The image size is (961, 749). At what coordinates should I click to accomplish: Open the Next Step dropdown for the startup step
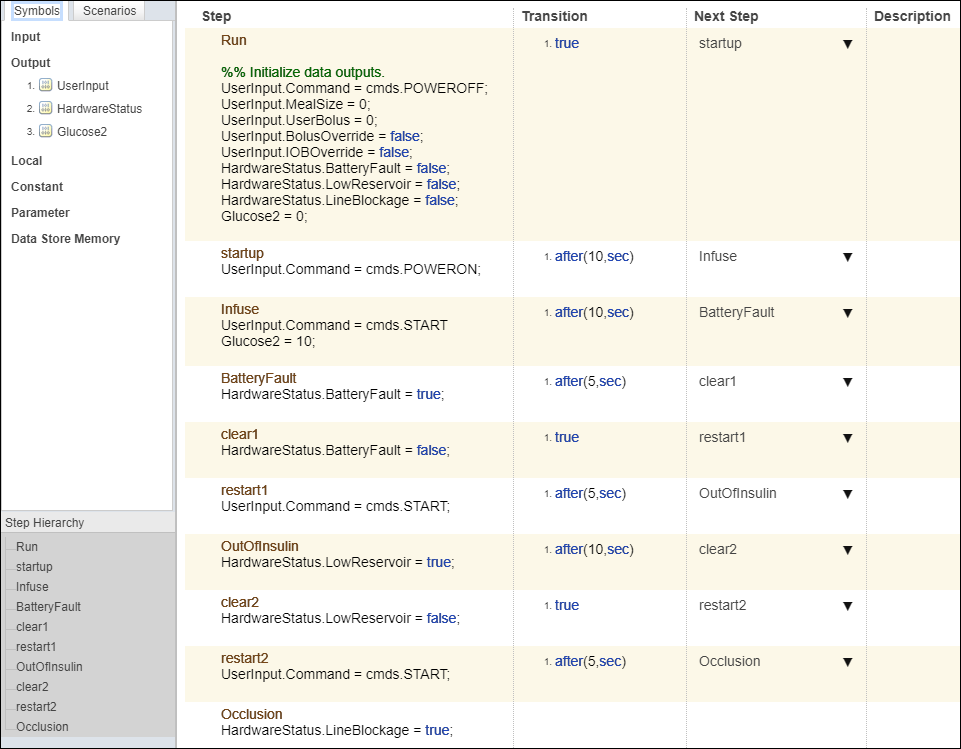(847, 256)
